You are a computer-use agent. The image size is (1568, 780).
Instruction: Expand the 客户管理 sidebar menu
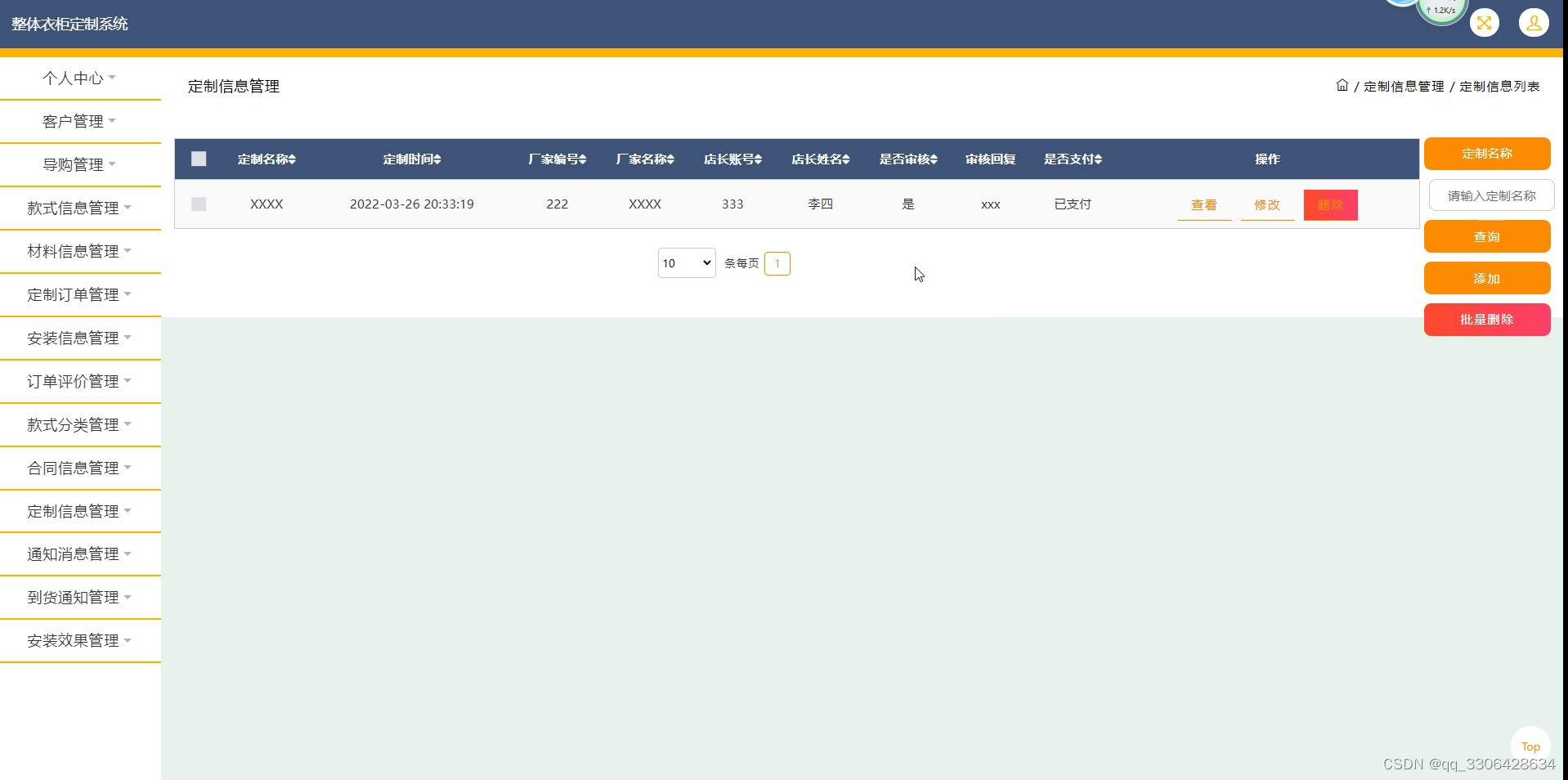coord(80,121)
